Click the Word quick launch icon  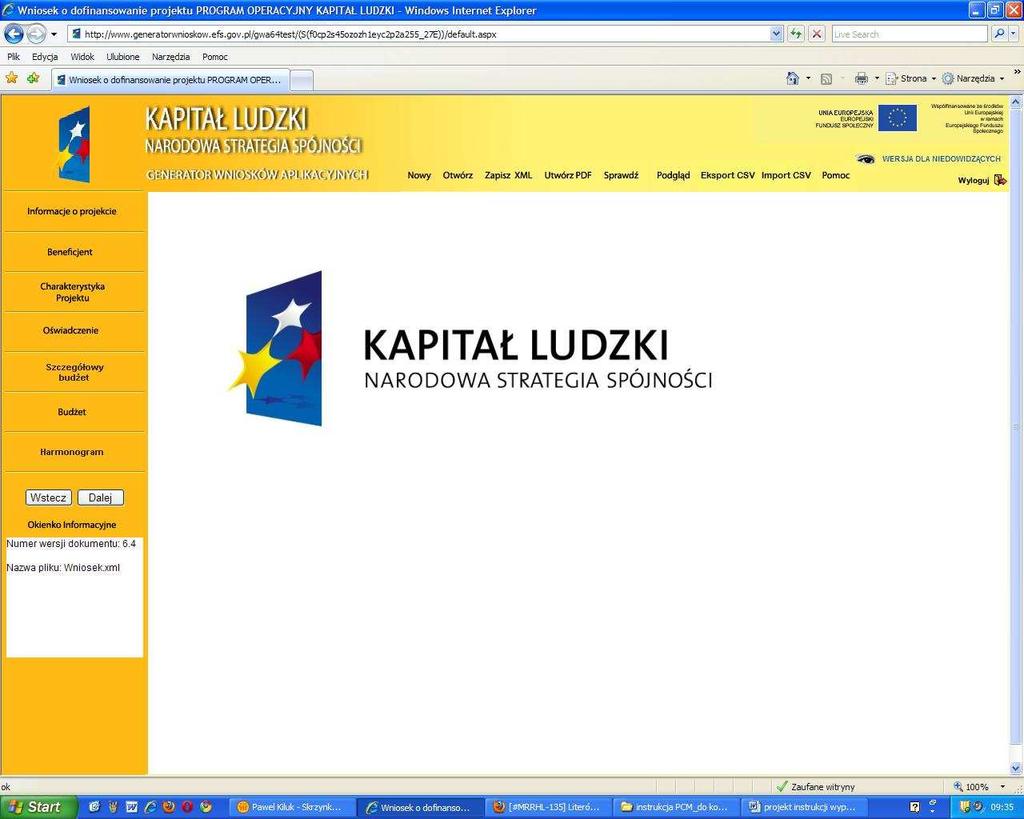click(131, 807)
